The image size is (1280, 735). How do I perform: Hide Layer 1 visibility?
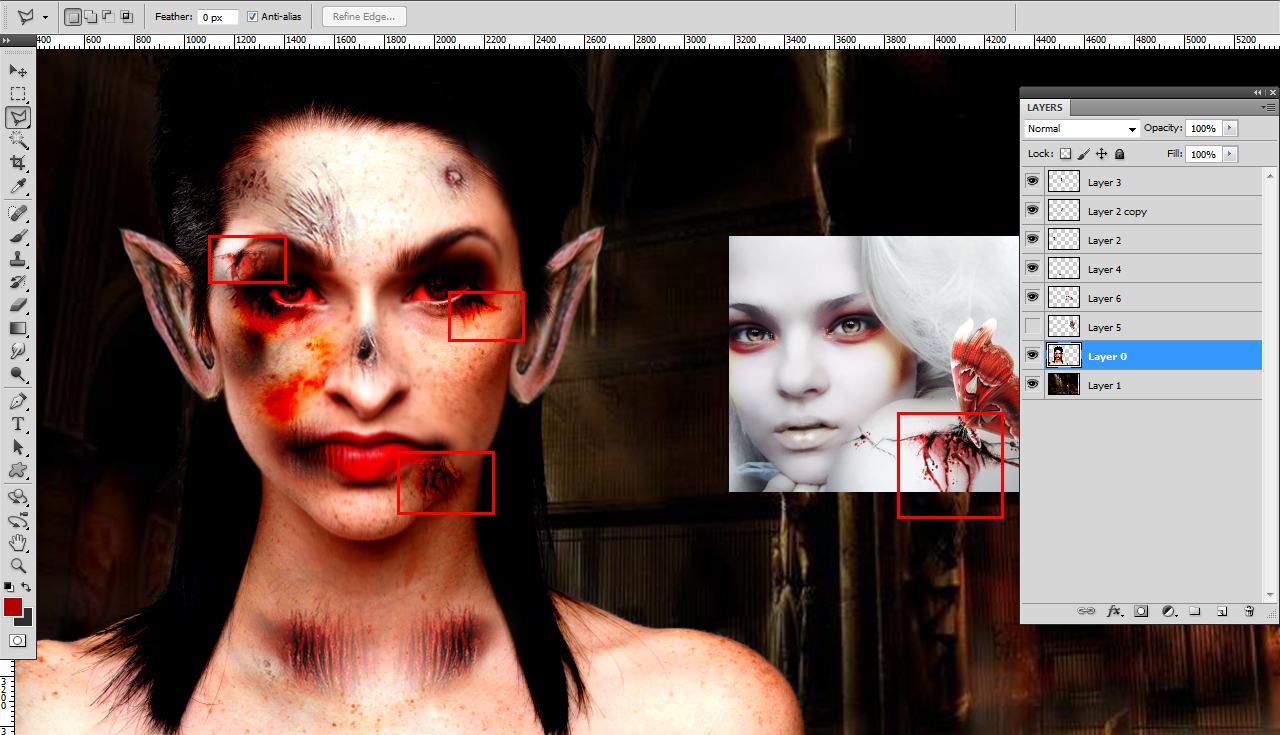[x=1032, y=385]
